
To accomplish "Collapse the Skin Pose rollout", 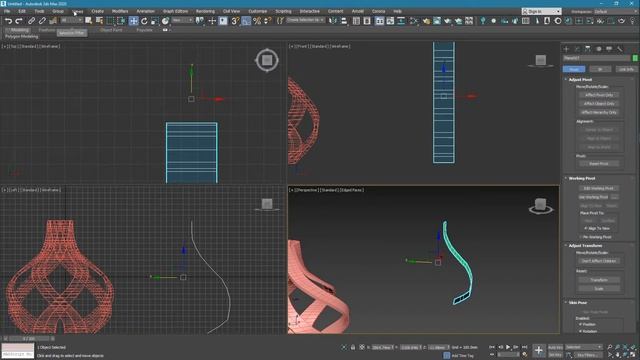I will point(578,303).
